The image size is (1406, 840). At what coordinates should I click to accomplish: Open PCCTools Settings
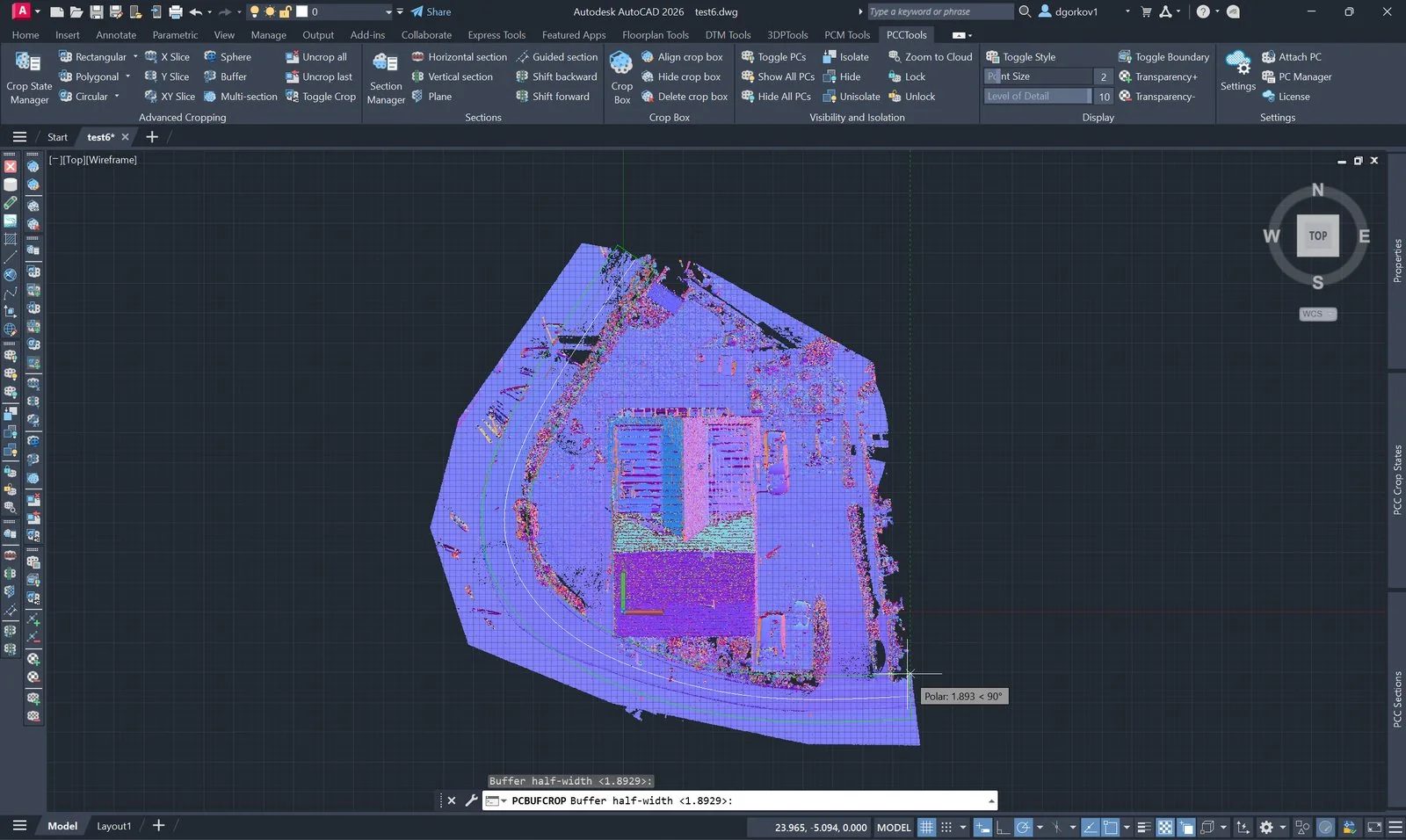pyautogui.click(x=1238, y=72)
